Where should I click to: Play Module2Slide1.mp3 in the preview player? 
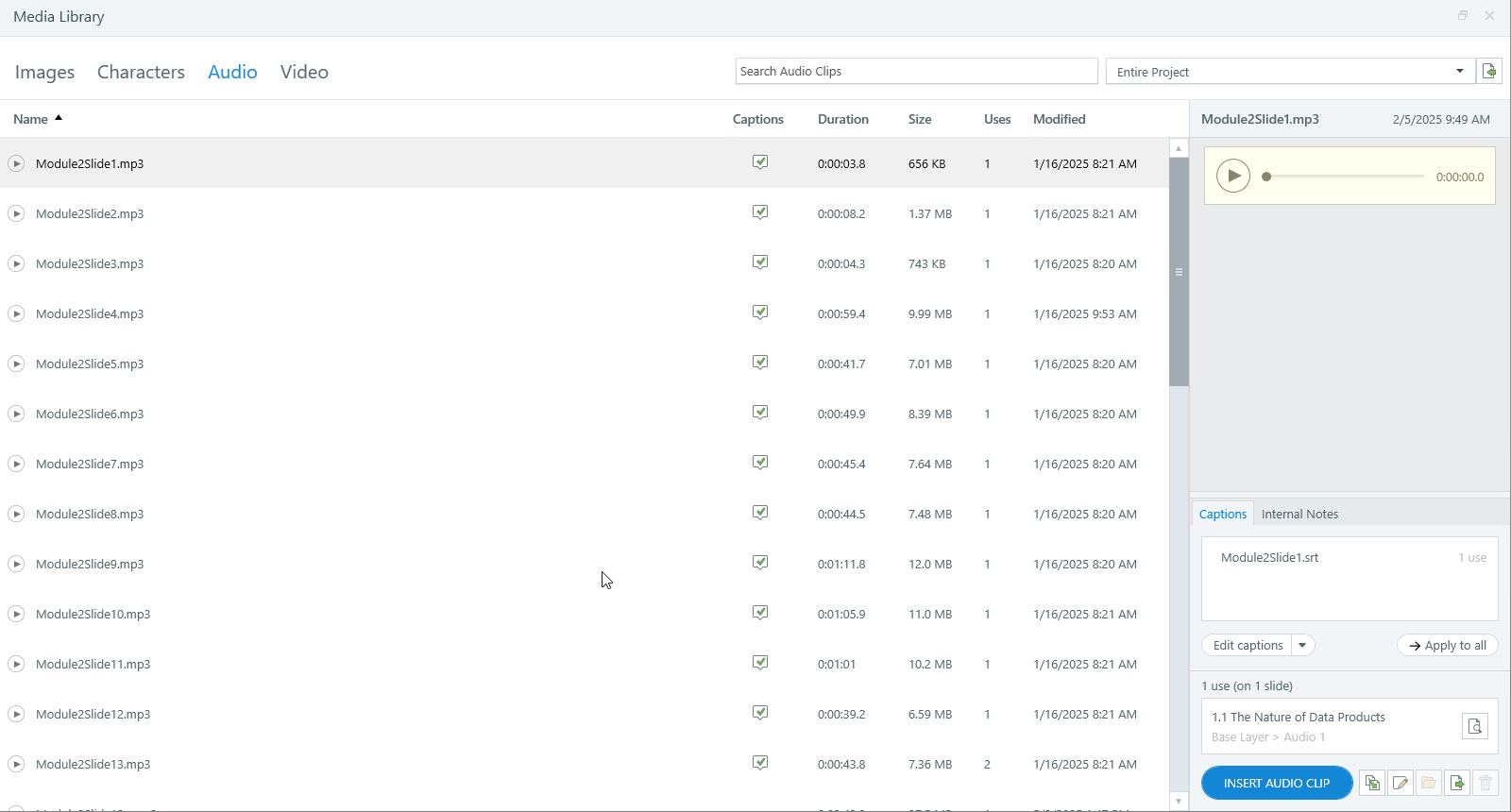click(1233, 176)
